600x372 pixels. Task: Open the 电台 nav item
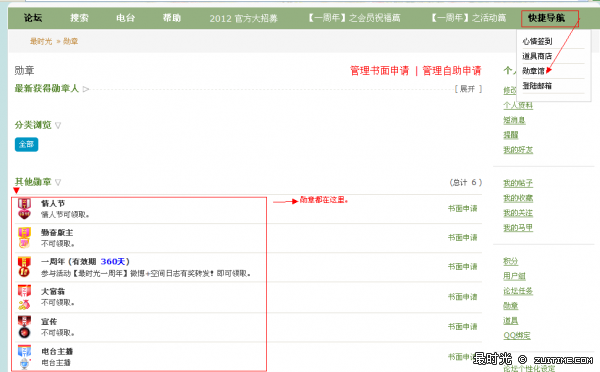126,18
